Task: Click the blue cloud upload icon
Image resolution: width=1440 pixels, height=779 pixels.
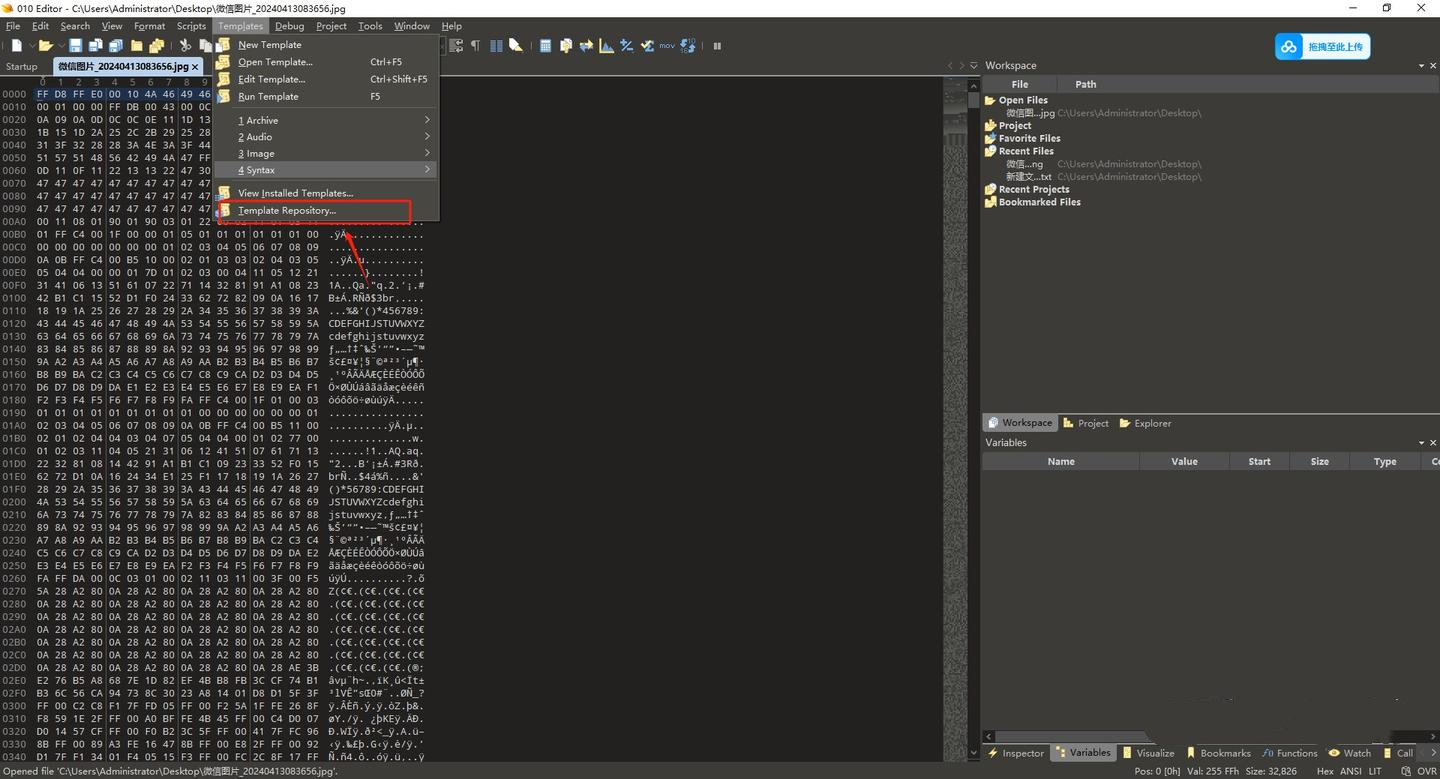Action: pos(1288,47)
